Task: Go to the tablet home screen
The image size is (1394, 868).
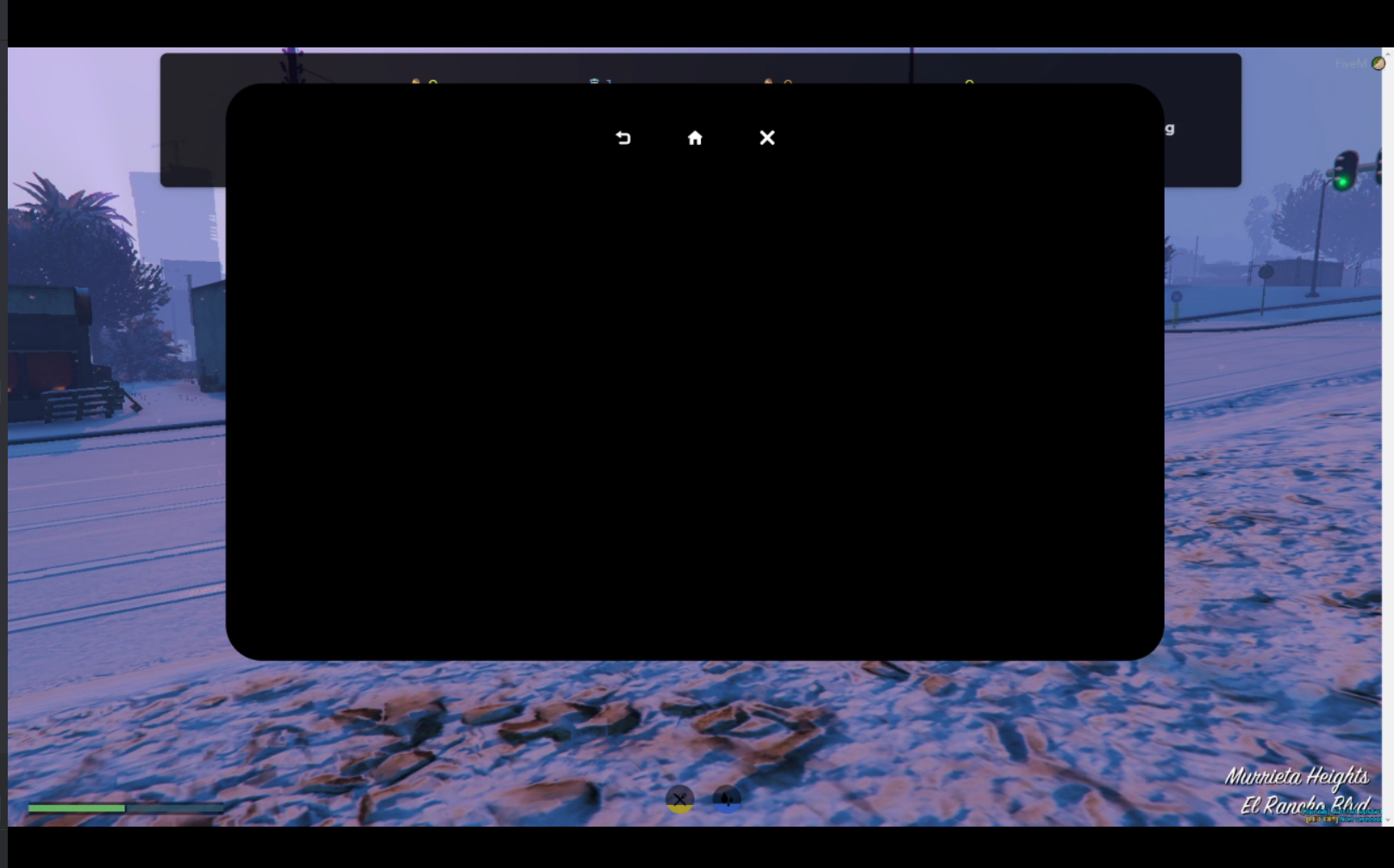Action: (x=695, y=138)
